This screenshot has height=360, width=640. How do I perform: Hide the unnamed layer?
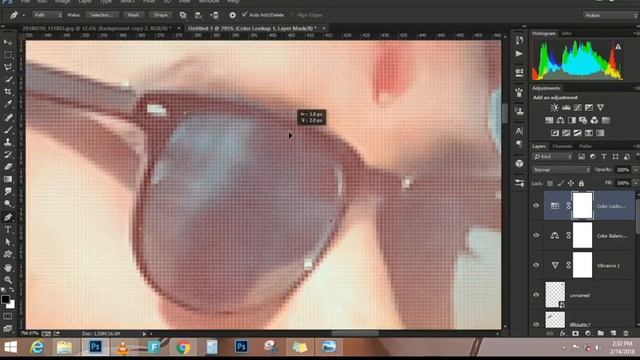tap(536, 295)
